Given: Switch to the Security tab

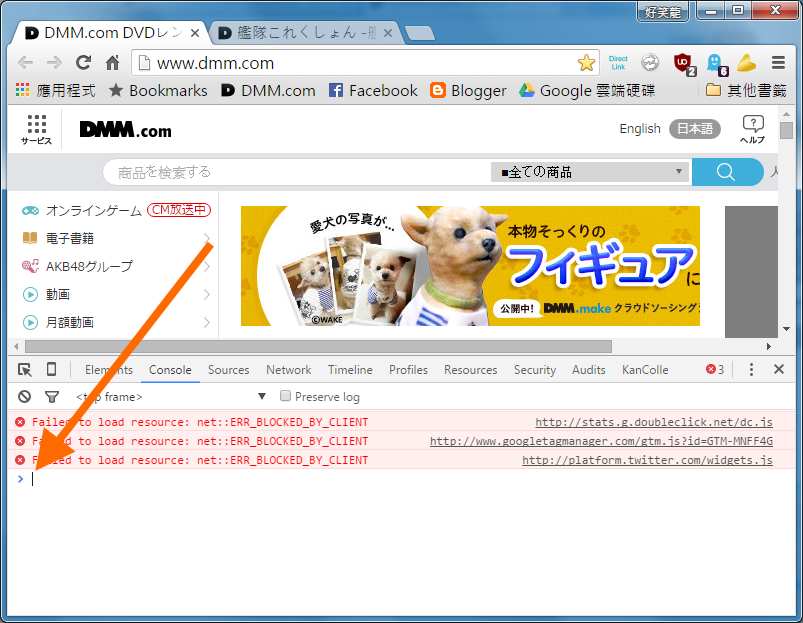Looking at the screenshot, I should [535, 370].
